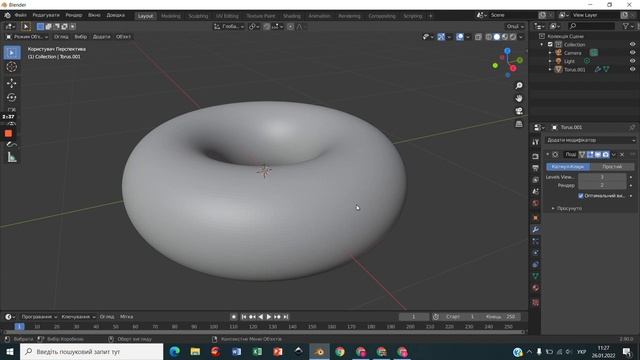Click the zoom view magnifier icon

tap(519, 86)
